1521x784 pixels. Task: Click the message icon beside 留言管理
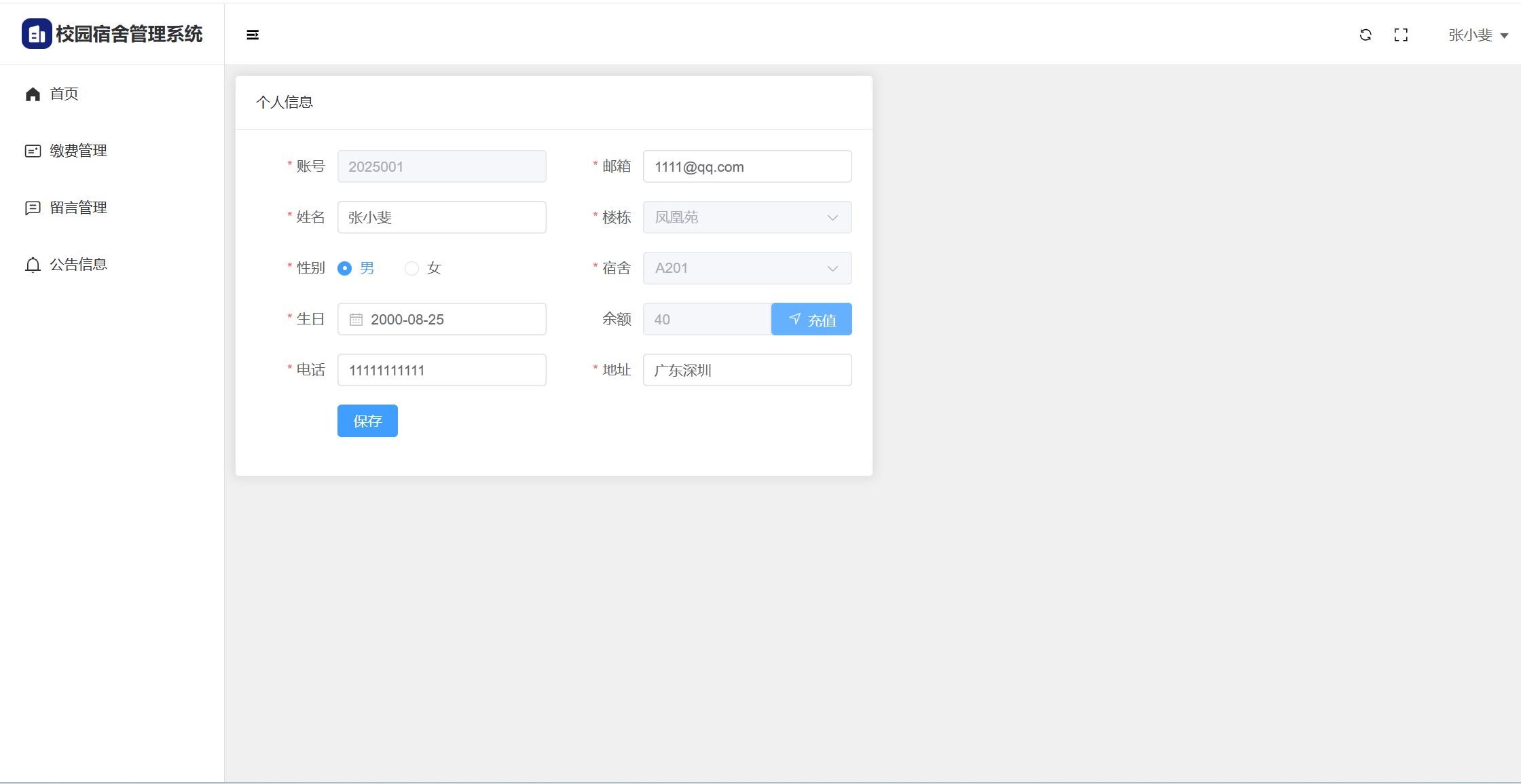33,208
